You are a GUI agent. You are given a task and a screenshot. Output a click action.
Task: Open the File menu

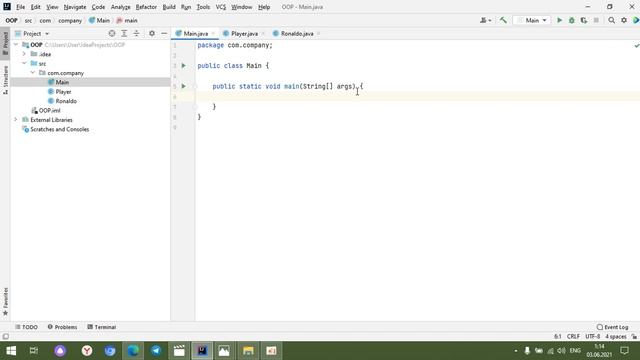click(x=20, y=7)
